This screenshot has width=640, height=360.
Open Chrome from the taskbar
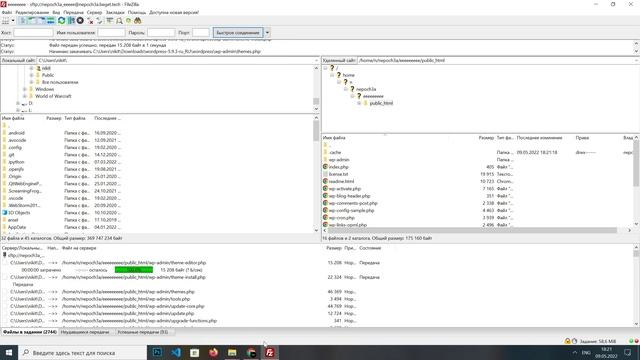(251, 353)
